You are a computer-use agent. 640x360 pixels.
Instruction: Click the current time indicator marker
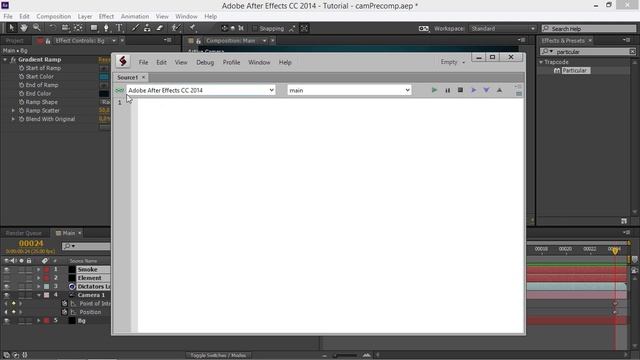615,251
